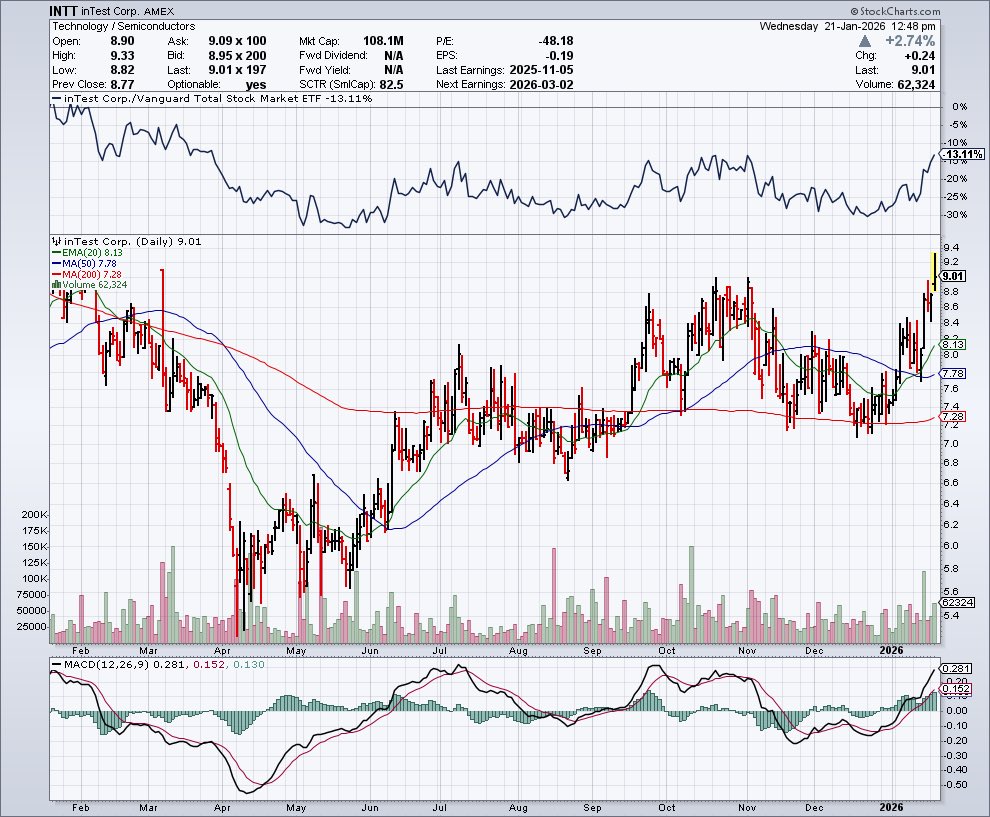Click the Apr label under the MACD panel
This screenshot has width=990, height=817.
click(x=222, y=808)
